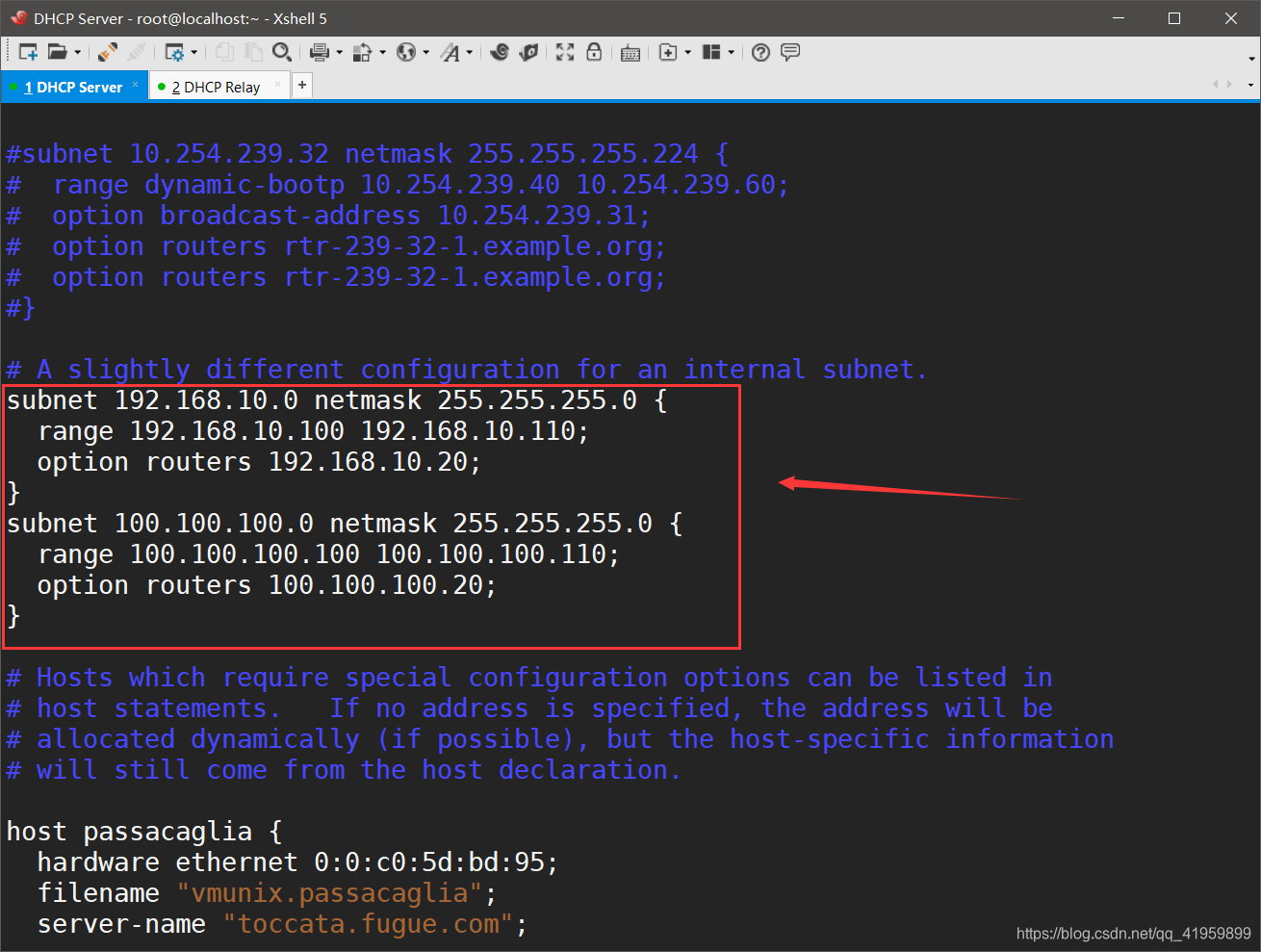Click the Xshell app icon in title bar
Viewport: 1261px width, 952px height.
(x=17, y=17)
